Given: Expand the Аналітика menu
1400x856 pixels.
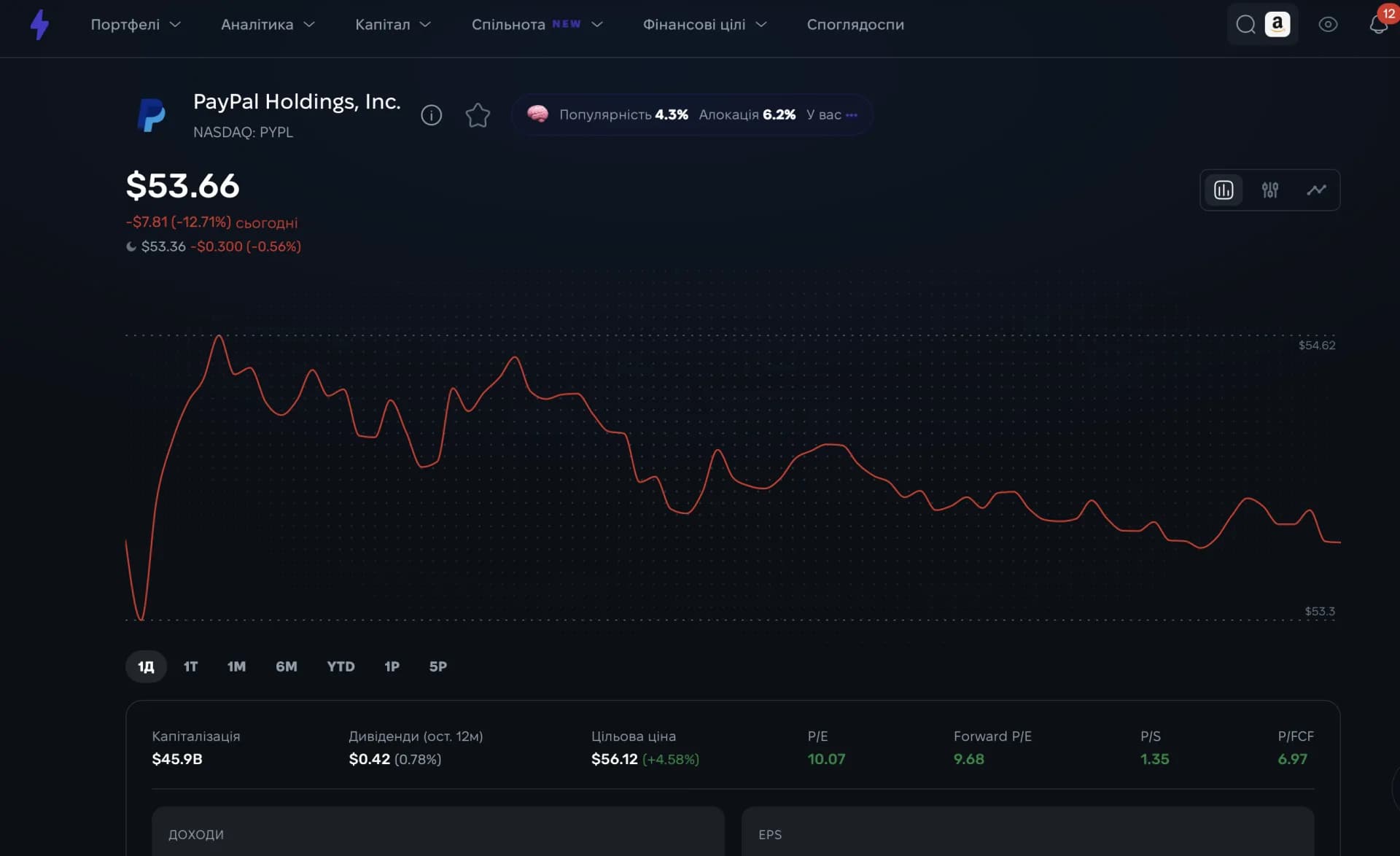Looking at the screenshot, I should click(x=268, y=25).
